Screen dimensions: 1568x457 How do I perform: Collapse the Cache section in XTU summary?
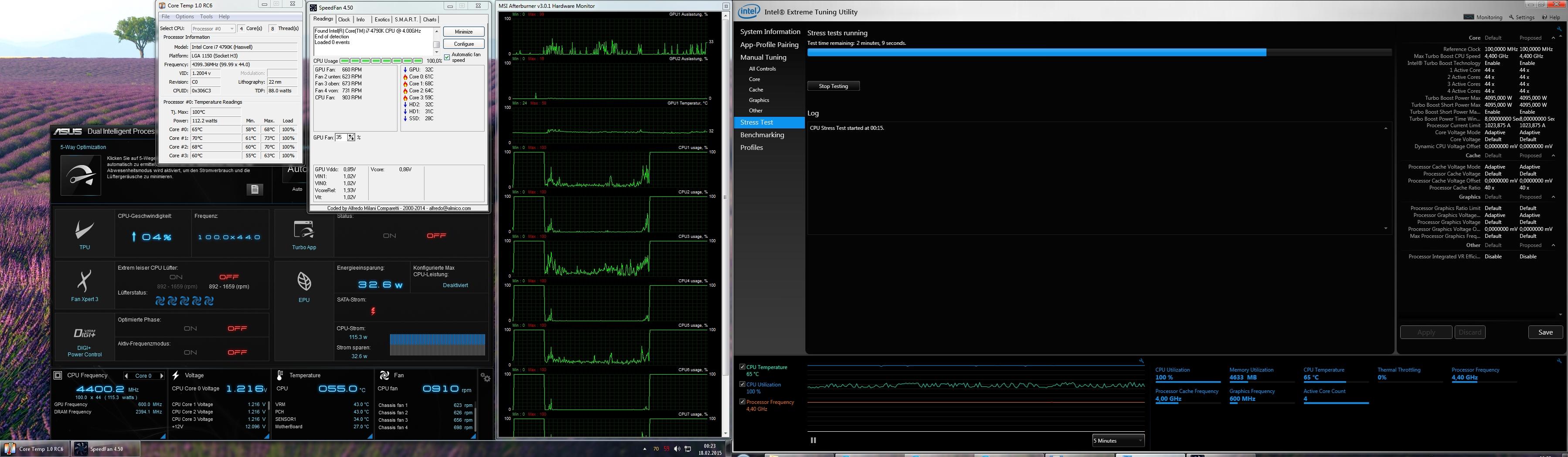(x=1553, y=156)
